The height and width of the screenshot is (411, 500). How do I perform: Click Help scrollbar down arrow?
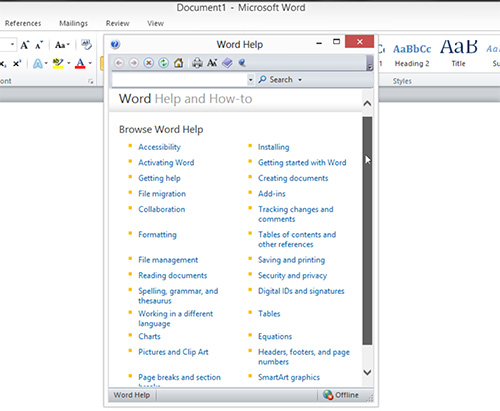[367, 372]
